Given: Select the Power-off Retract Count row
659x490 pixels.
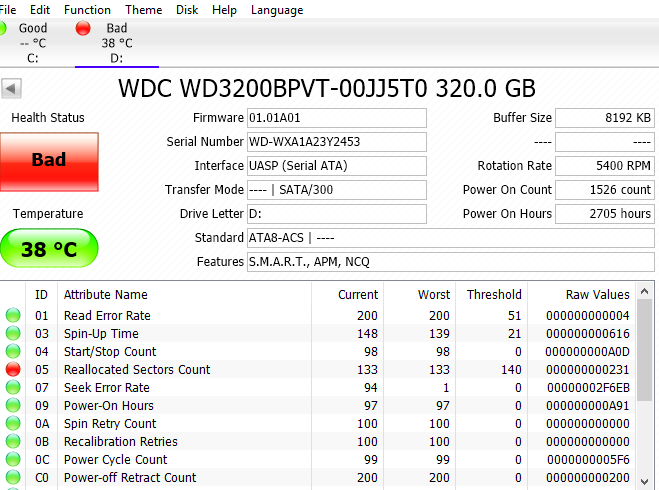Looking at the screenshot, I should point(318,478).
